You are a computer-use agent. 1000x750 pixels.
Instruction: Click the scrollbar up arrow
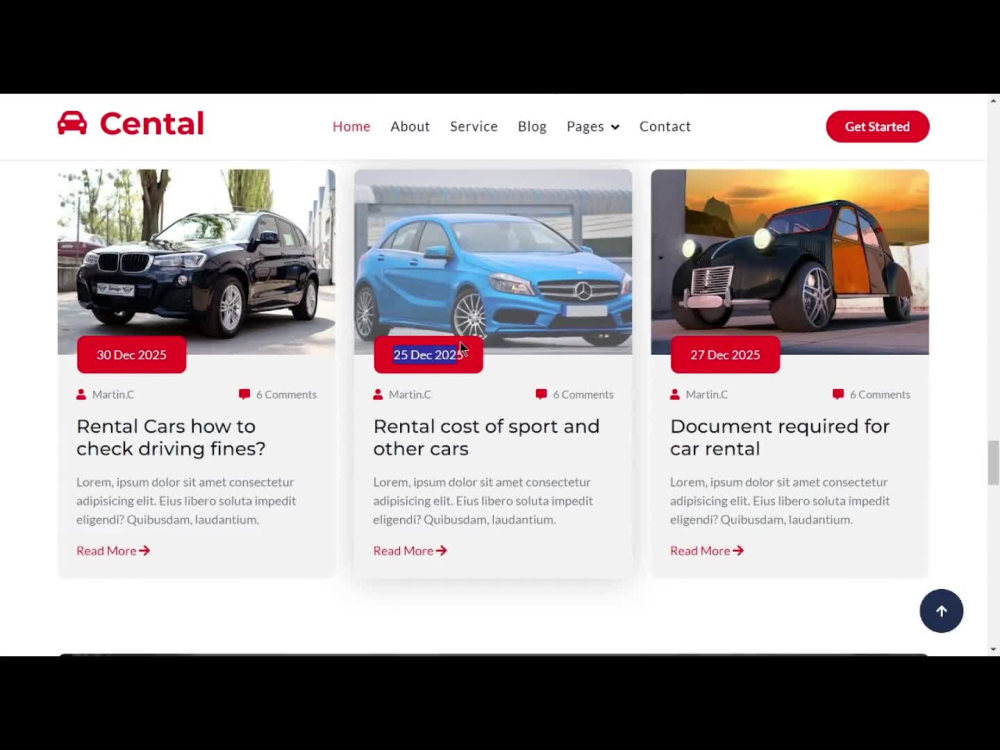click(993, 101)
